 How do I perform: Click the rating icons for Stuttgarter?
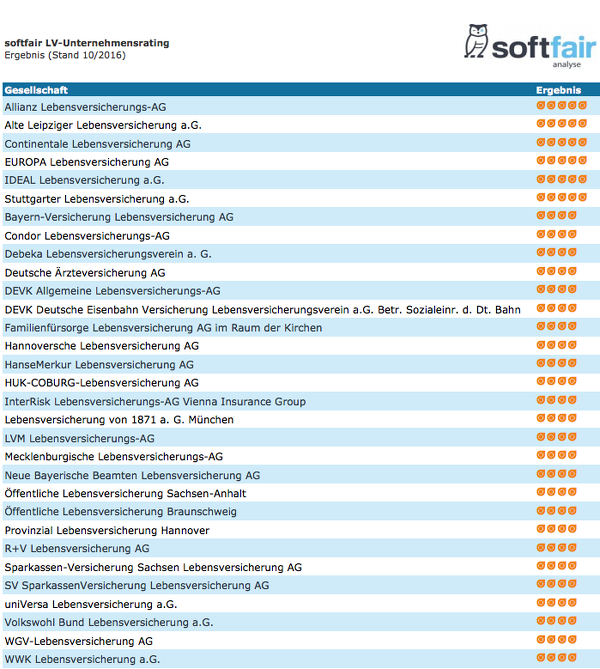(x=562, y=197)
